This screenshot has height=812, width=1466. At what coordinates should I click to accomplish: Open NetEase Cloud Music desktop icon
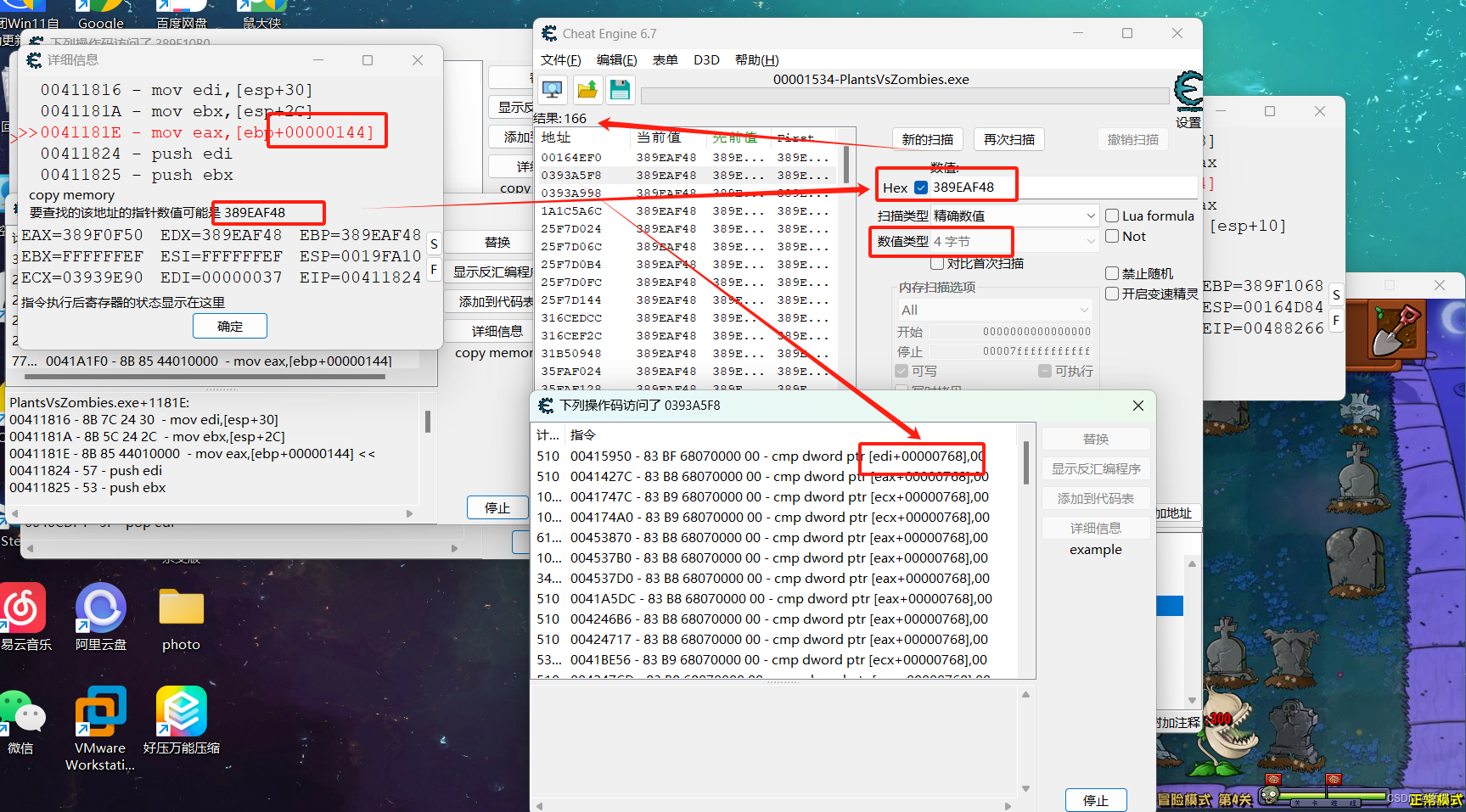coord(23,608)
